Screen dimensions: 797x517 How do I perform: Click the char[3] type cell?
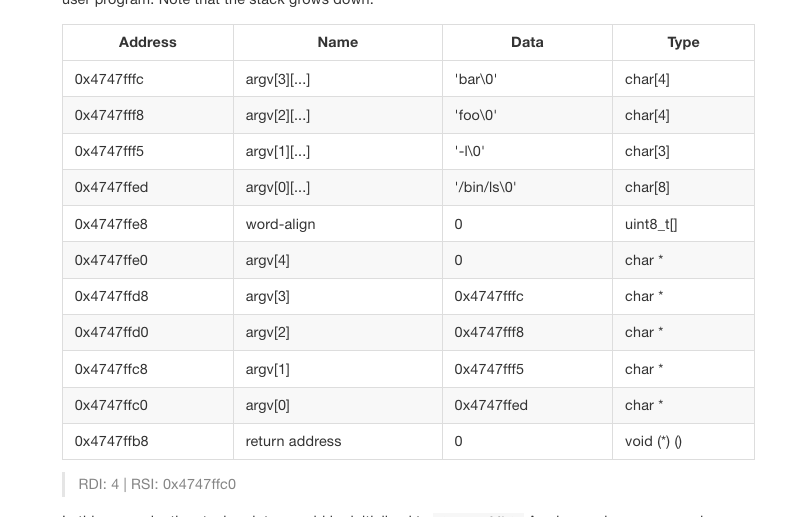[x=647, y=151]
